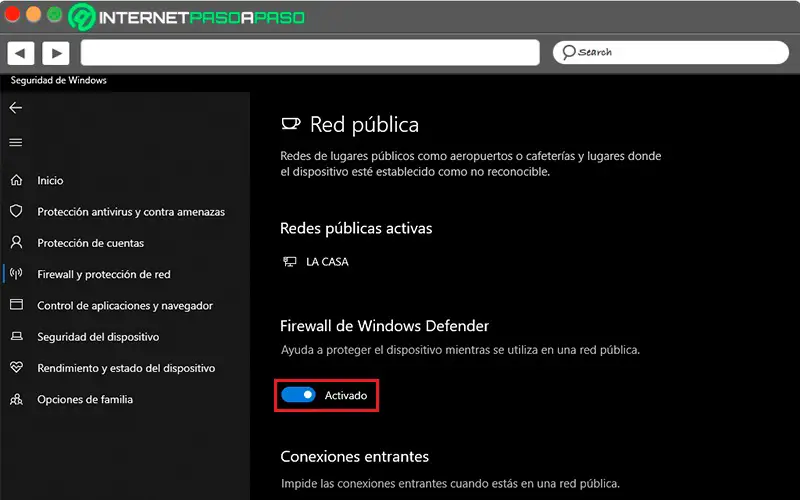Image resolution: width=800 pixels, height=500 pixels.
Task: Click the LA CASA network name
Action: (x=327, y=262)
